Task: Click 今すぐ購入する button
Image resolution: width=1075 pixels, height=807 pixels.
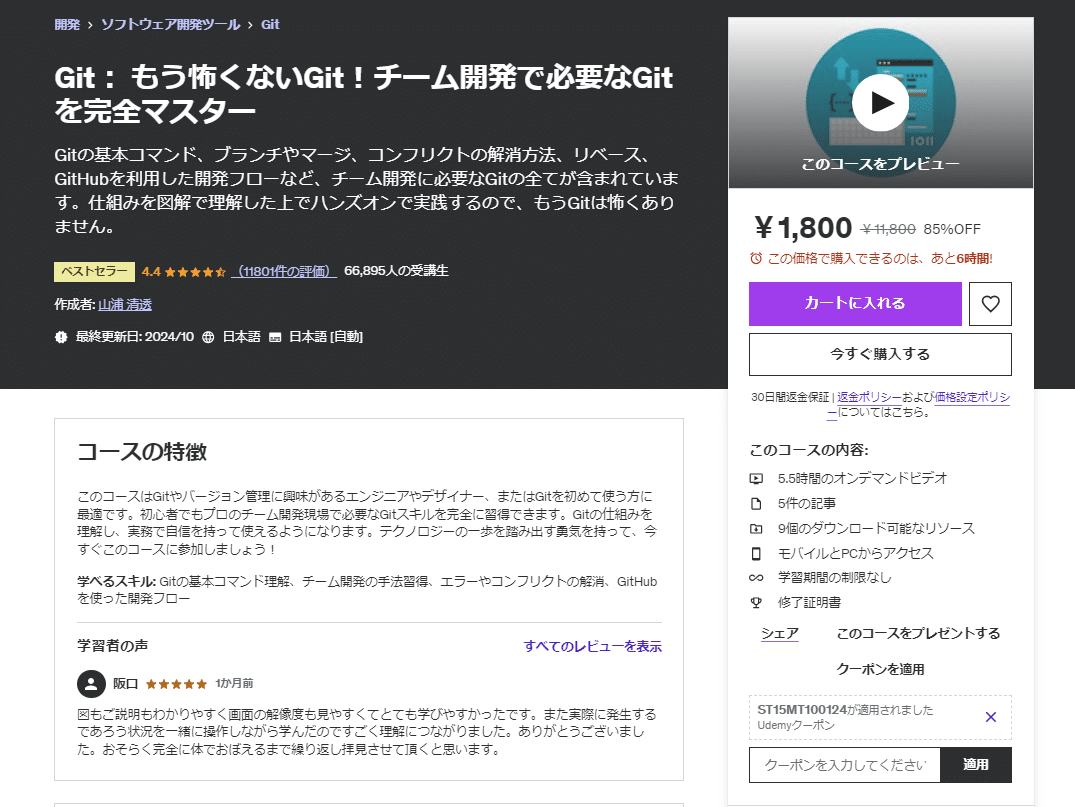Action: (880, 354)
